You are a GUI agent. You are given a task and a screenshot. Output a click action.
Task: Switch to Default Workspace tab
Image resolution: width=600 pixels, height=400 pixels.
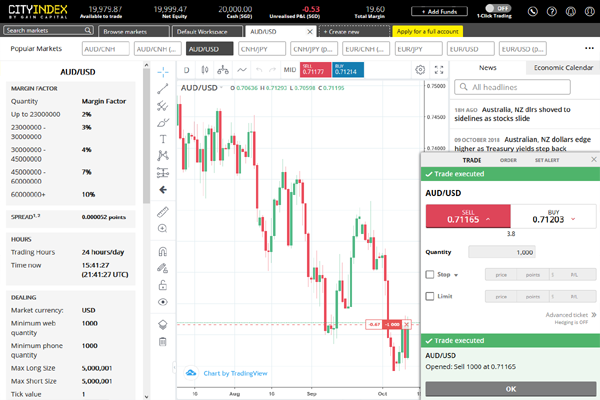click(207, 31)
